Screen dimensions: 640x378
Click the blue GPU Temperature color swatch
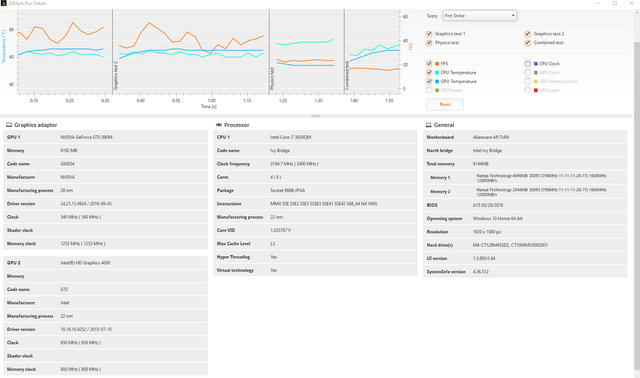coord(437,82)
